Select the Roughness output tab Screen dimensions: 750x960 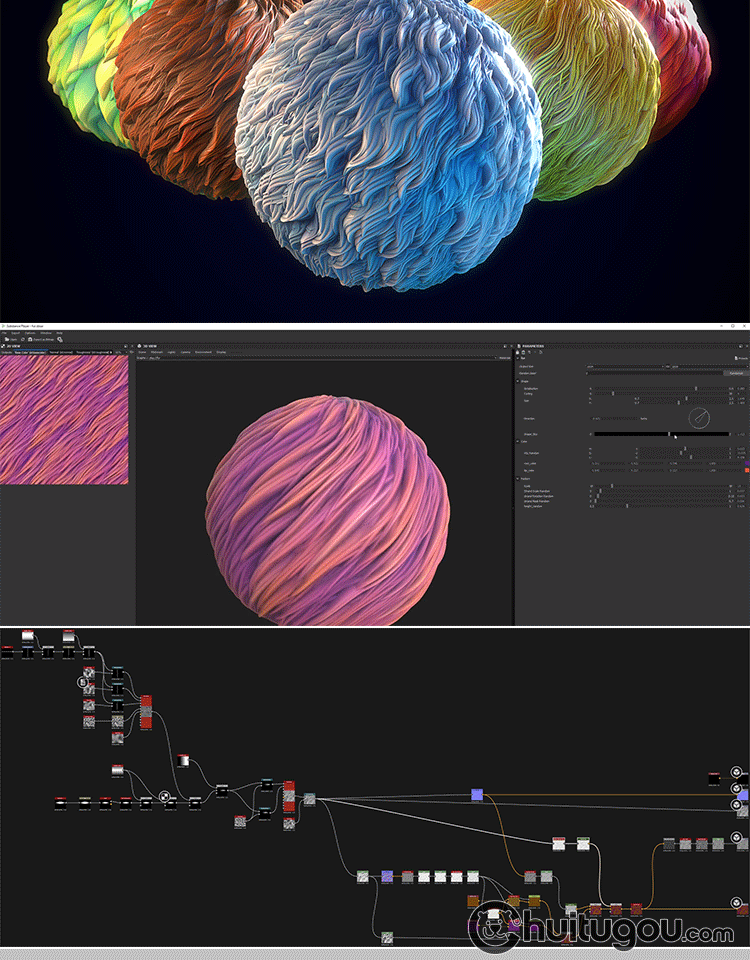point(93,352)
